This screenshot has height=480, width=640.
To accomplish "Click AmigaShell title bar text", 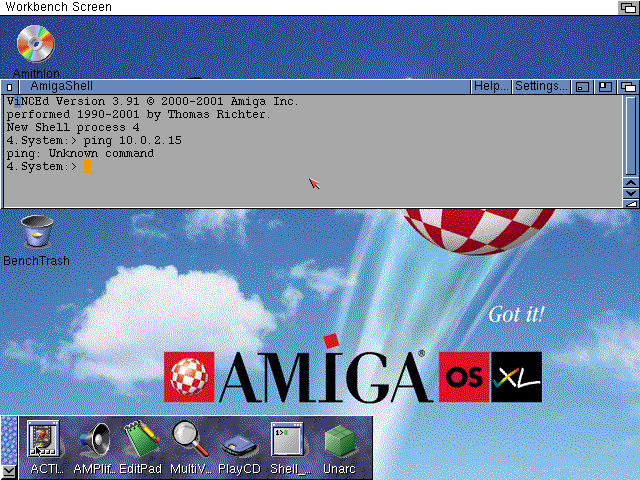I will pos(62,86).
